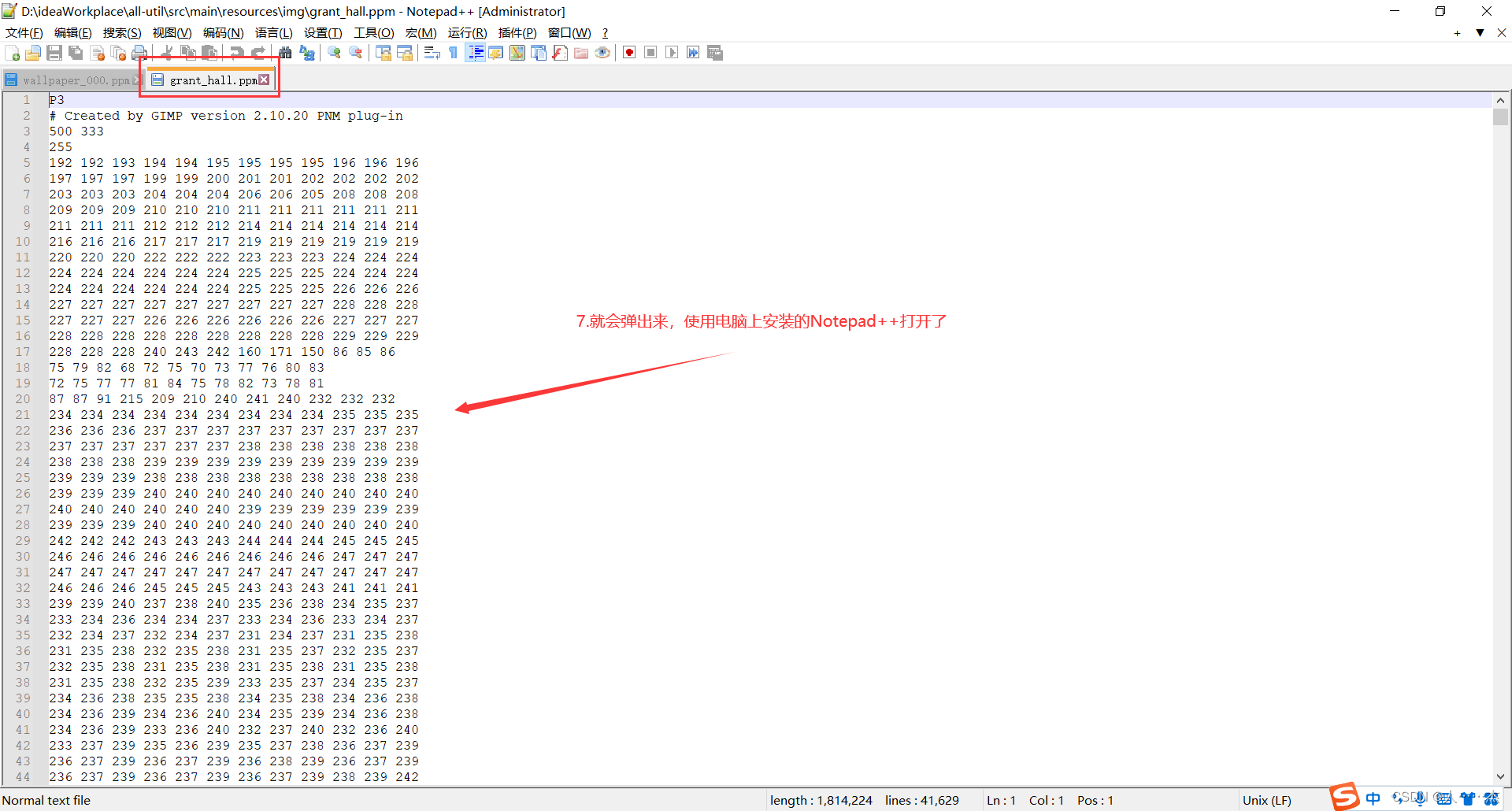This screenshot has width=1512, height=811.
Task: Click the Redo toolbar icon
Action: point(258,53)
